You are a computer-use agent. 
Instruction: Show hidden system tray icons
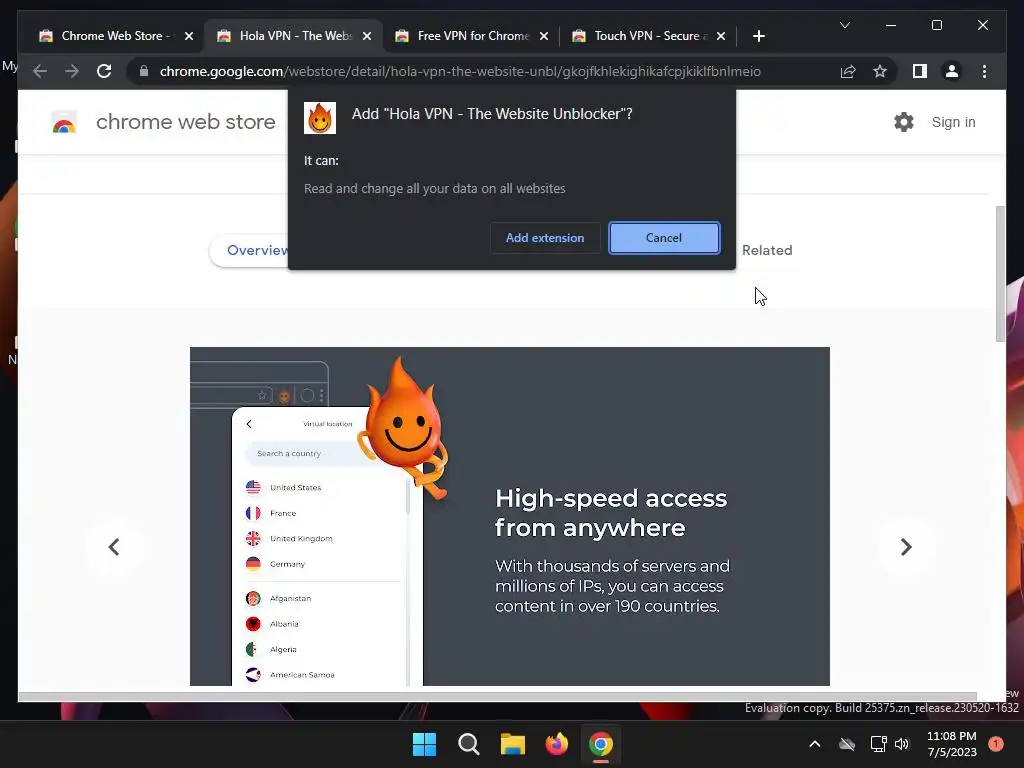[x=814, y=744]
